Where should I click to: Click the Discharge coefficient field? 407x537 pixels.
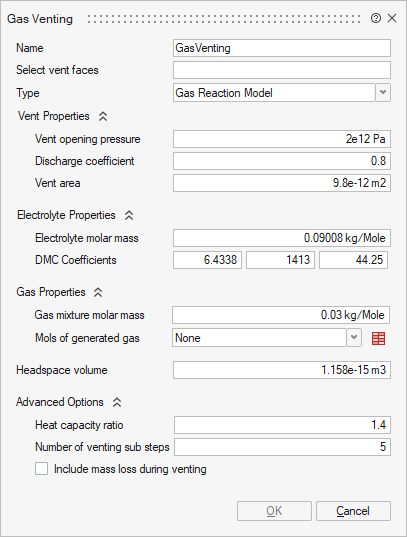[x=282, y=161]
